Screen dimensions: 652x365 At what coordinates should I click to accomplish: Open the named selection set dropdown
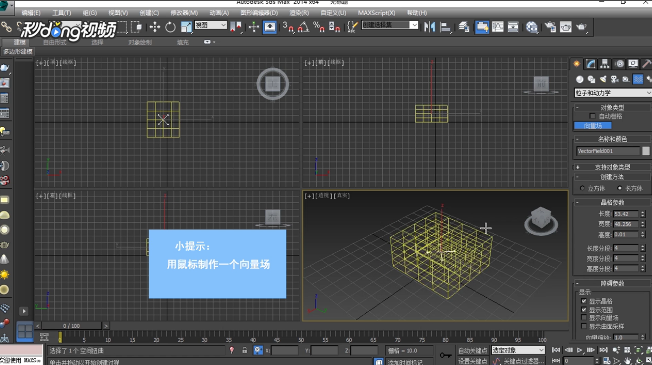click(390, 25)
